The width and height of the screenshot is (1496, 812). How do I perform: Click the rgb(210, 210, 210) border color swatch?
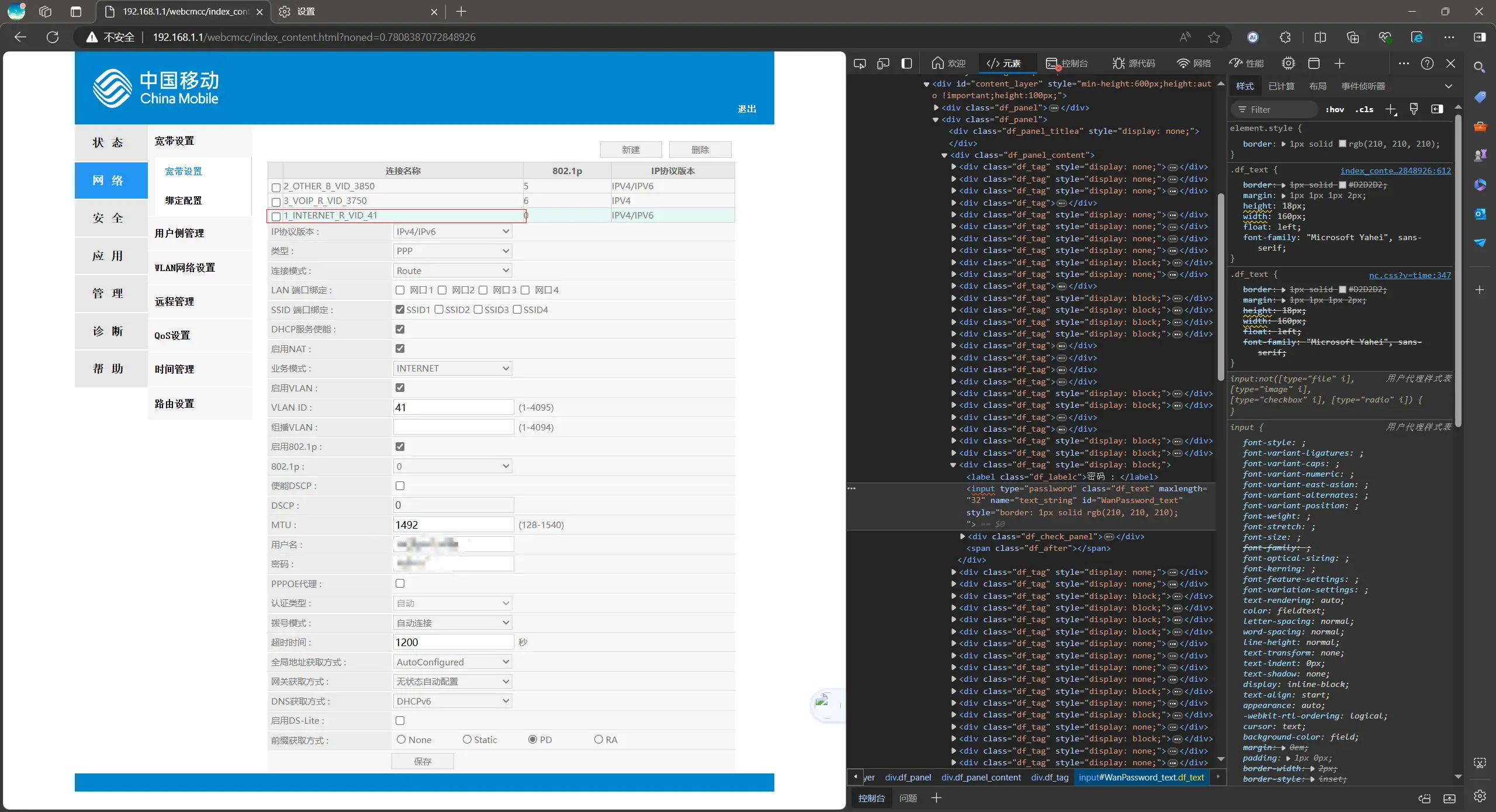[x=1342, y=144]
